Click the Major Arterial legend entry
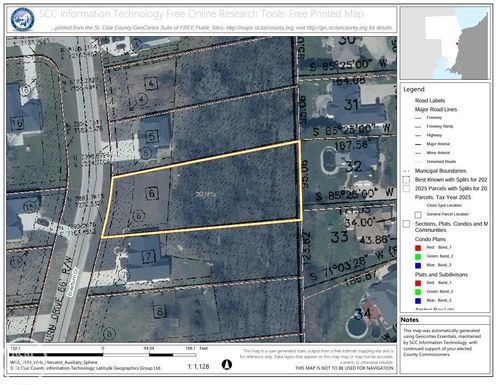The width and height of the screenshot is (500, 385). 438,144
